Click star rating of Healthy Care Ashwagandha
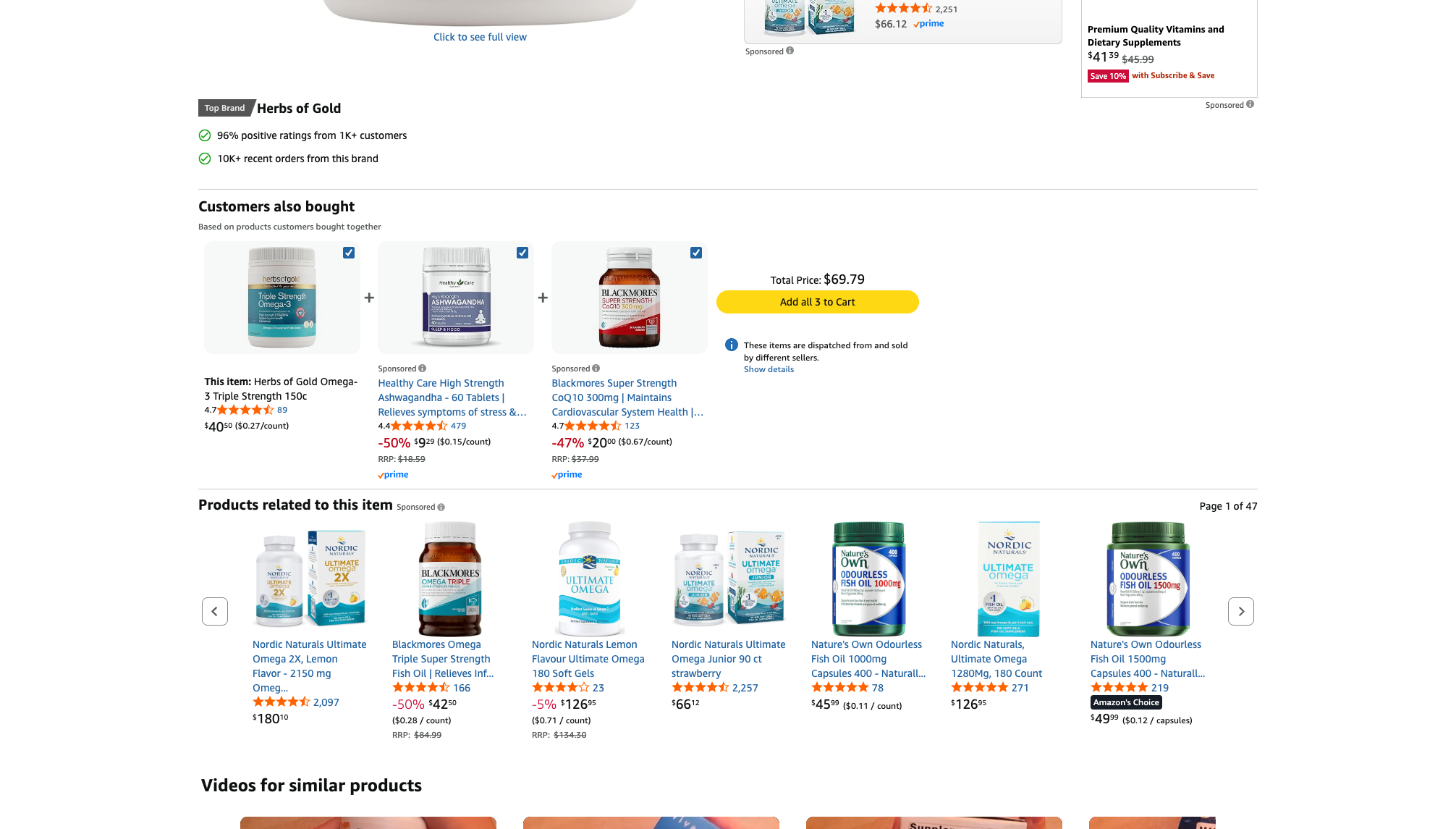 click(x=419, y=426)
